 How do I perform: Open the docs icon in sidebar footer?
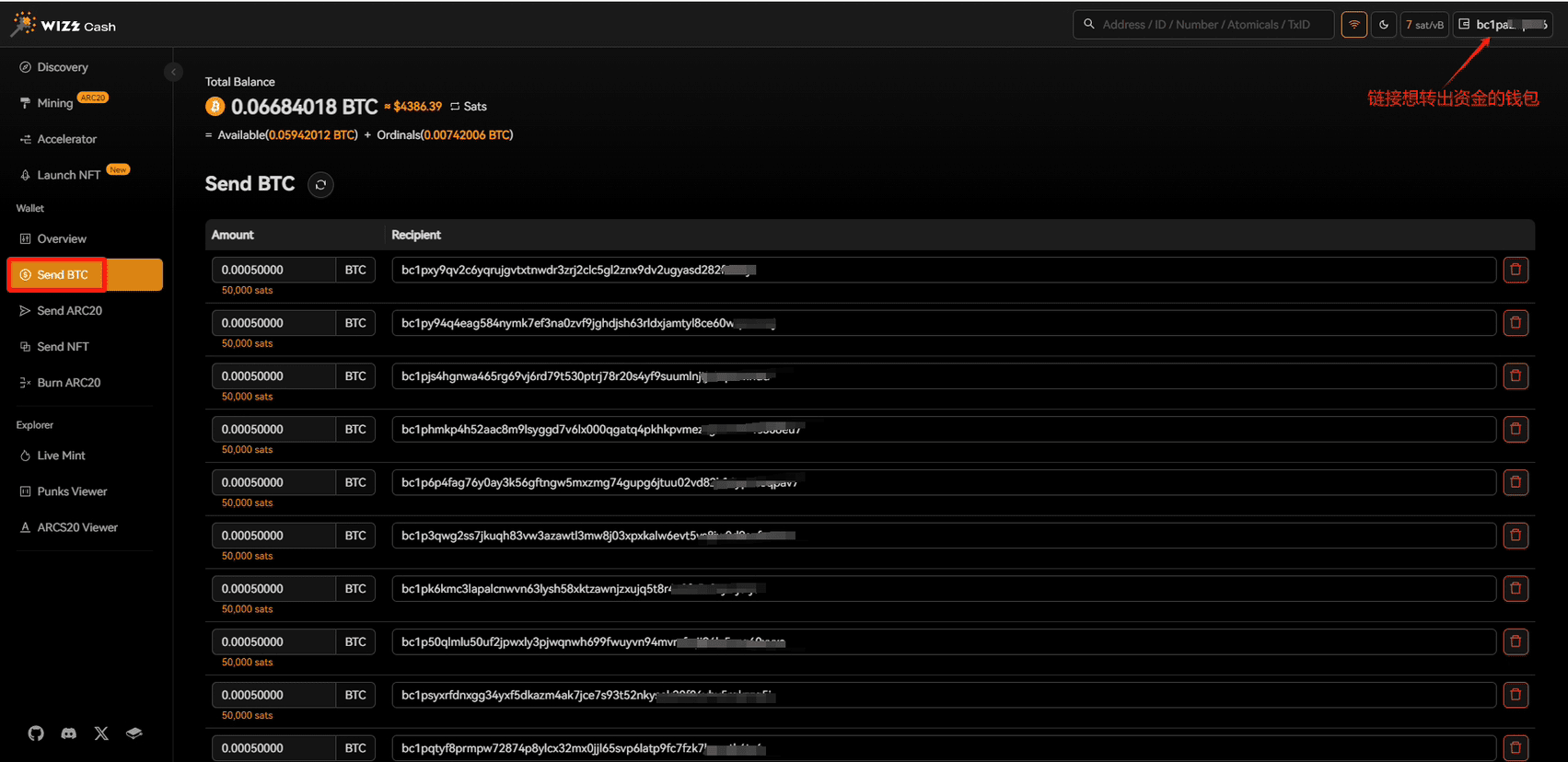[x=134, y=733]
